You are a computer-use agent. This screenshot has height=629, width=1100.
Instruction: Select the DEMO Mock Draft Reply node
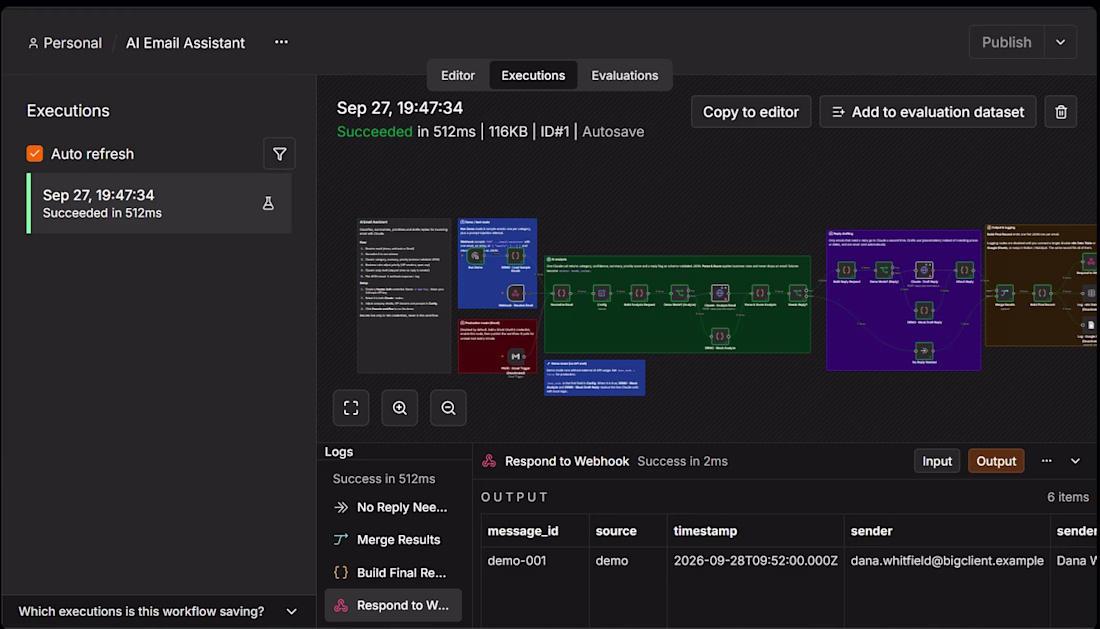pos(924,309)
